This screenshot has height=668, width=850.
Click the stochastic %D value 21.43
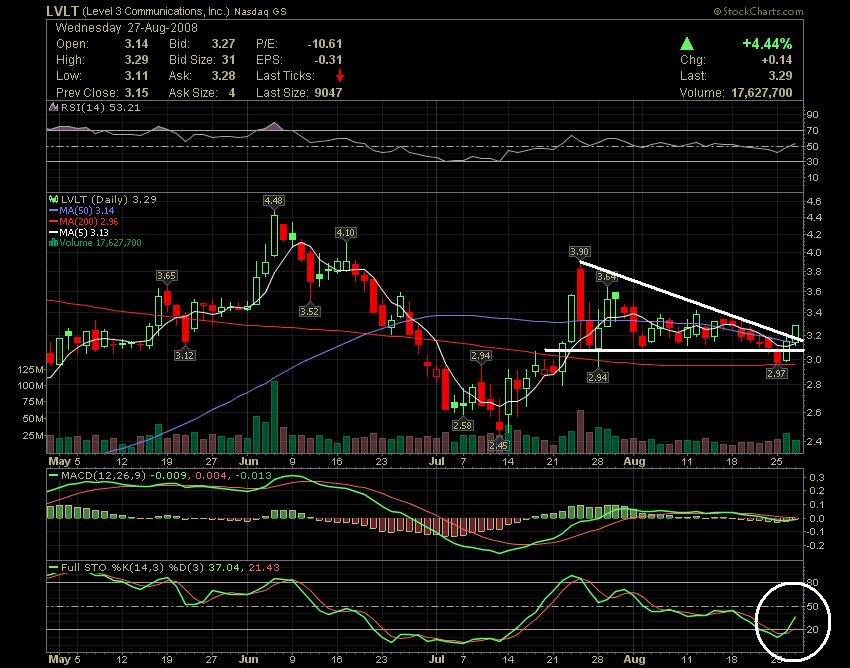[x=263, y=568]
